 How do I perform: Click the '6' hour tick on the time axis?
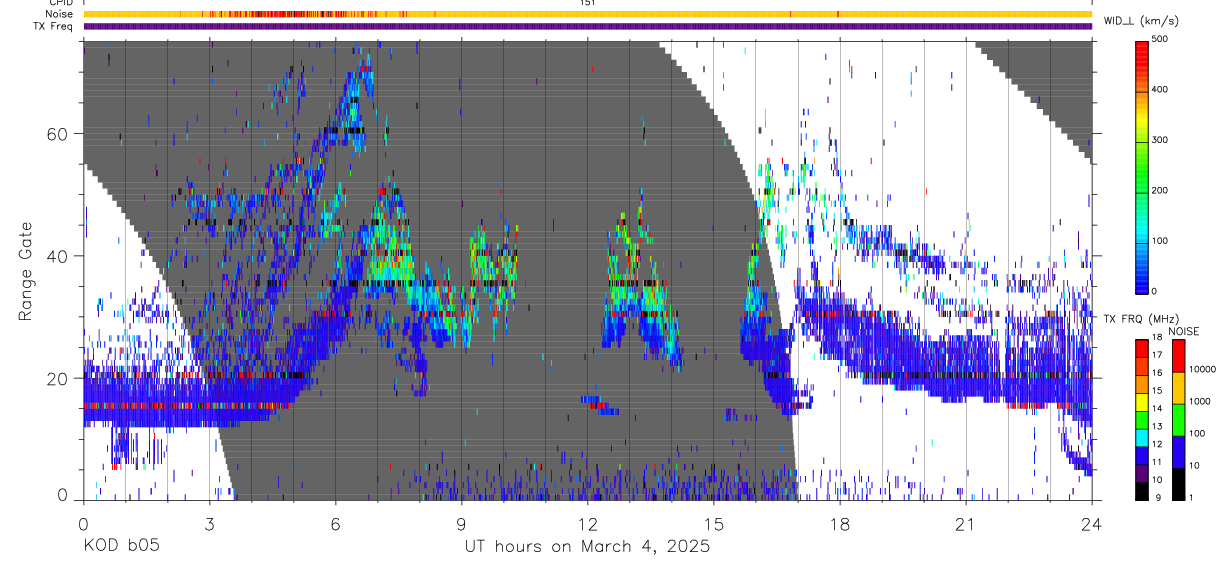click(335, 523)
